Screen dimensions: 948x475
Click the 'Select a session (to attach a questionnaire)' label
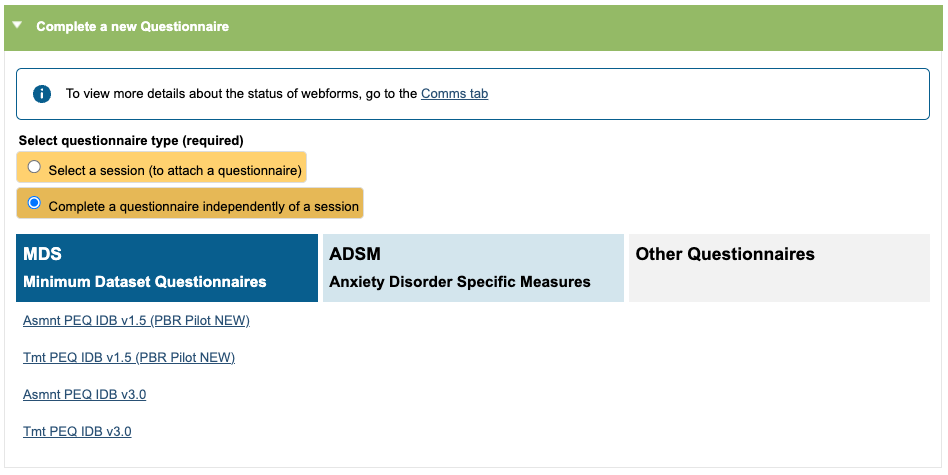pyautogui.click(x=175, y=171)
